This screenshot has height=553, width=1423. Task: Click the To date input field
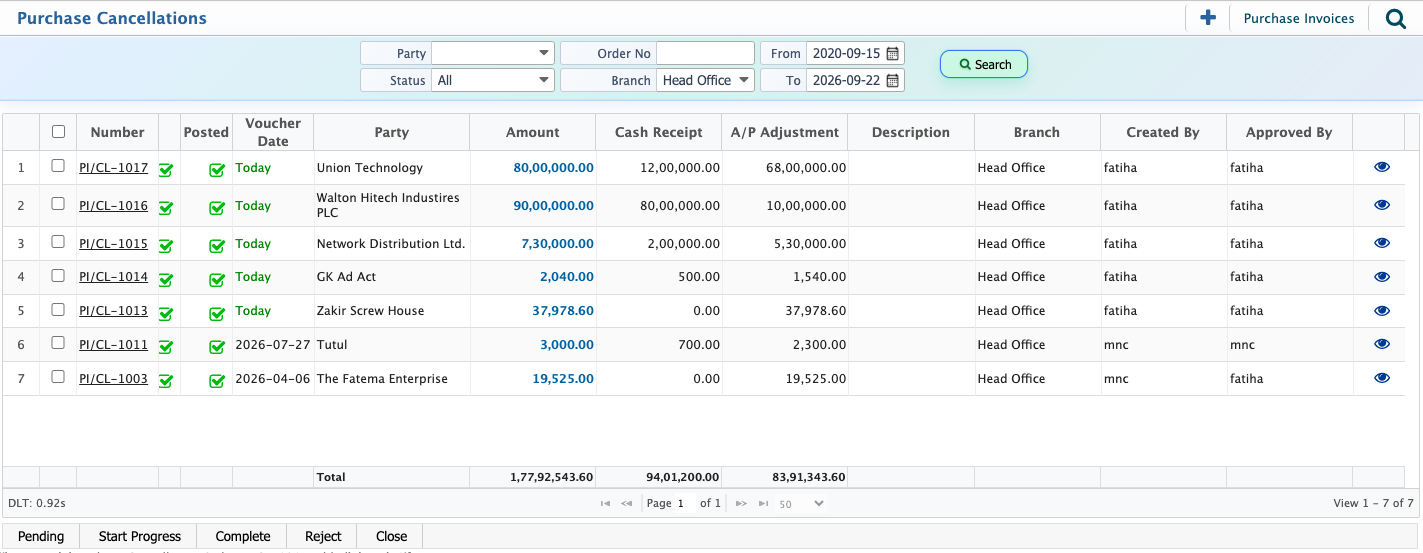tap(845, 80)
